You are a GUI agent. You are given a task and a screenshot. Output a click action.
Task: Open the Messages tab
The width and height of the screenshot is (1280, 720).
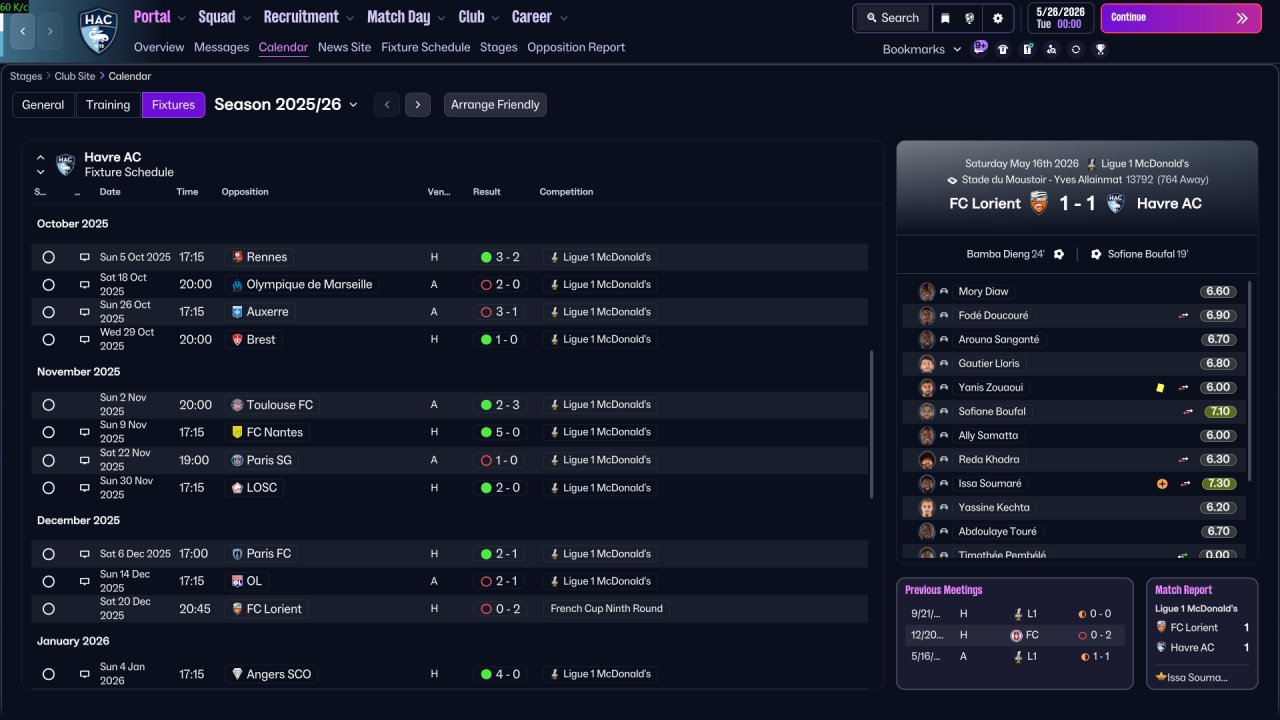tap(221, 47)
